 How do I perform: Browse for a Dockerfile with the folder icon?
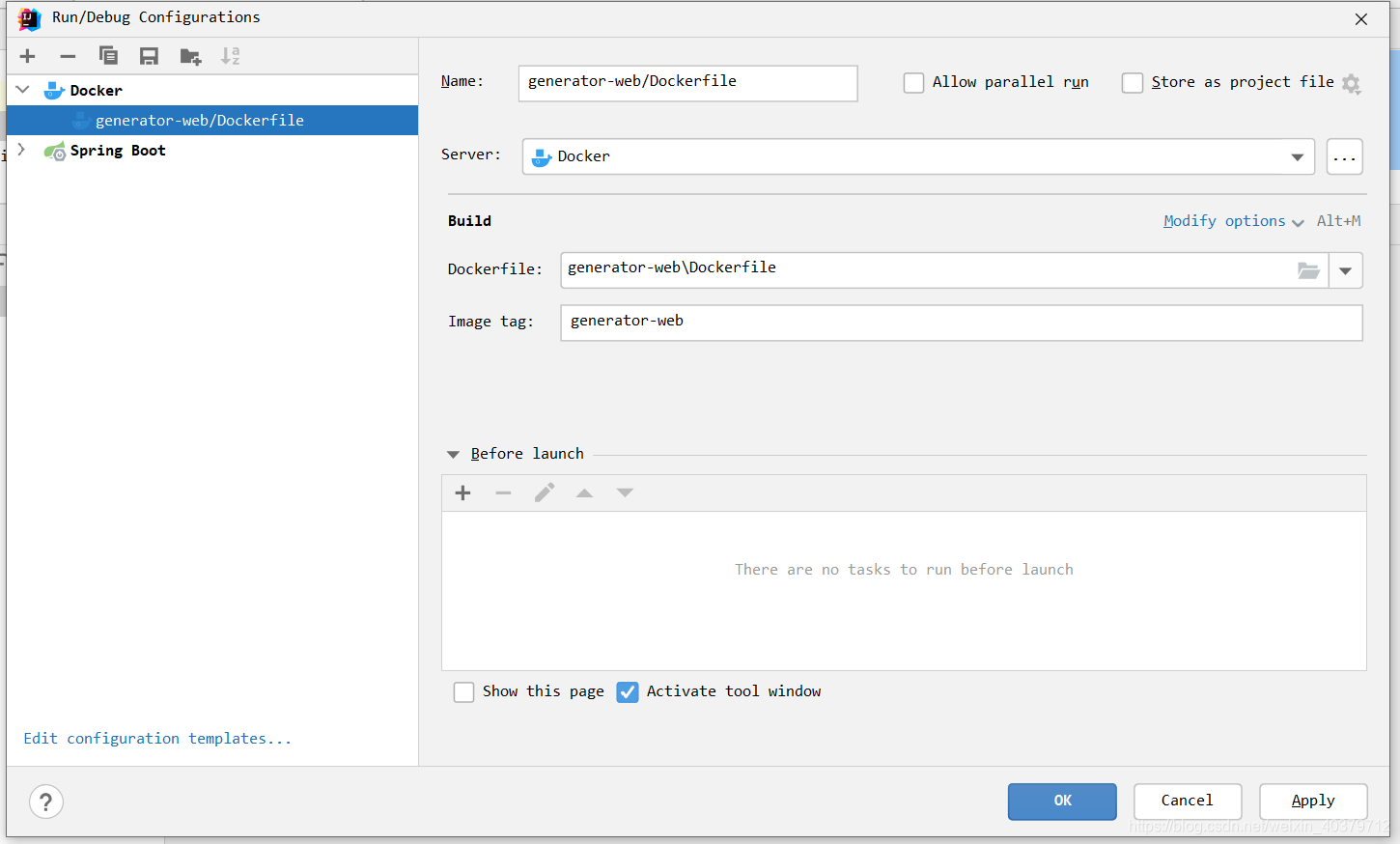coord(1308,270)
